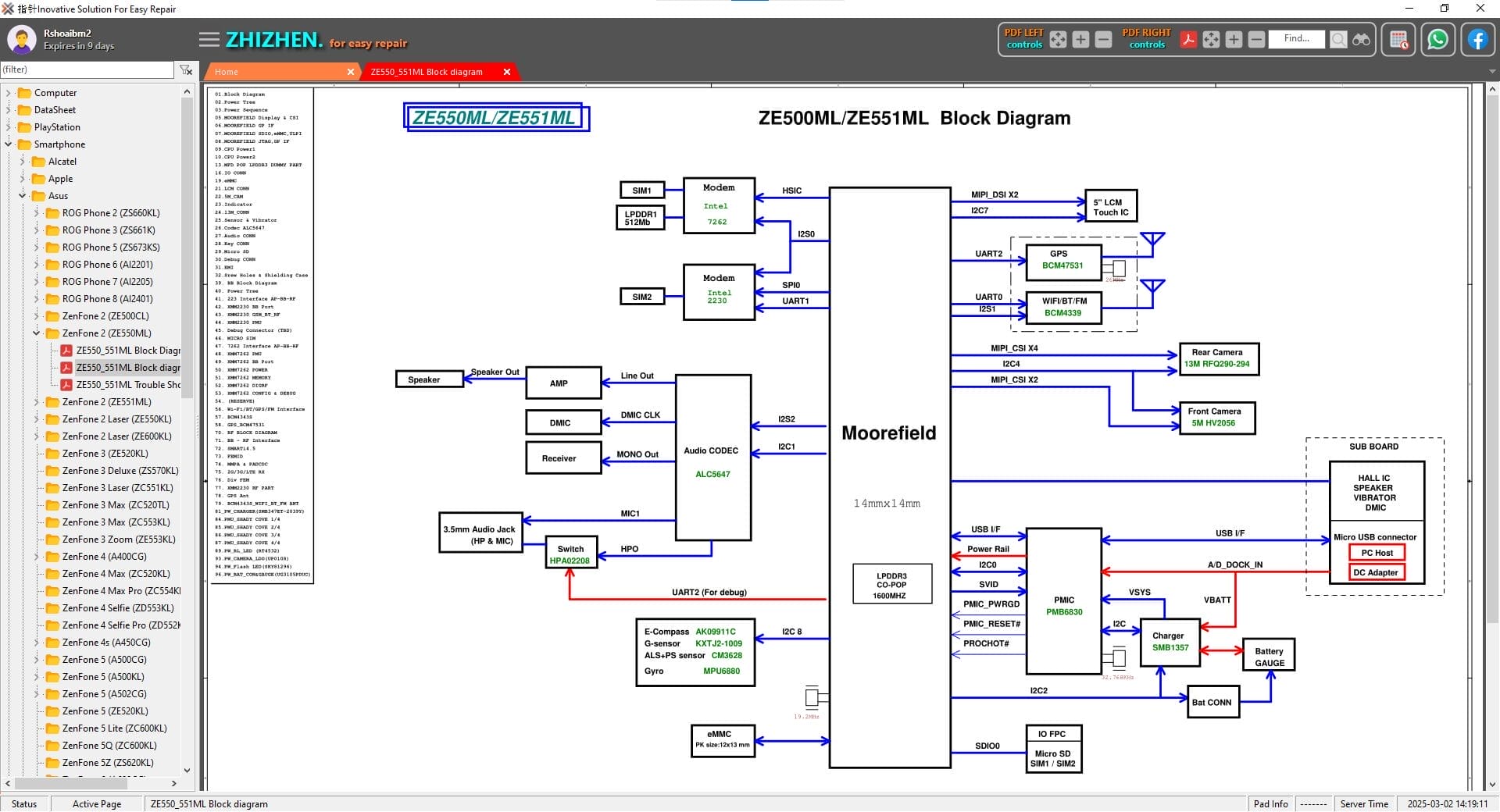1500x812 pixels.
Task: Type in the Find search box
Action: click(1297, 39)
